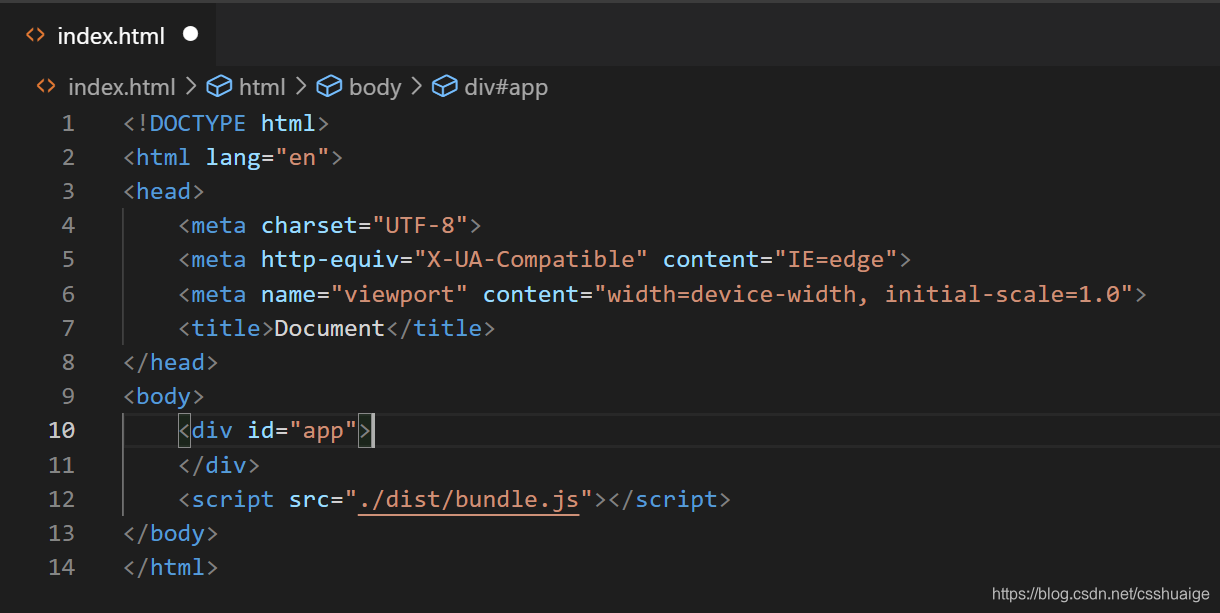1220x613 pixels.
Task: Click the width=device-width content string
Action: pos(864,294)
